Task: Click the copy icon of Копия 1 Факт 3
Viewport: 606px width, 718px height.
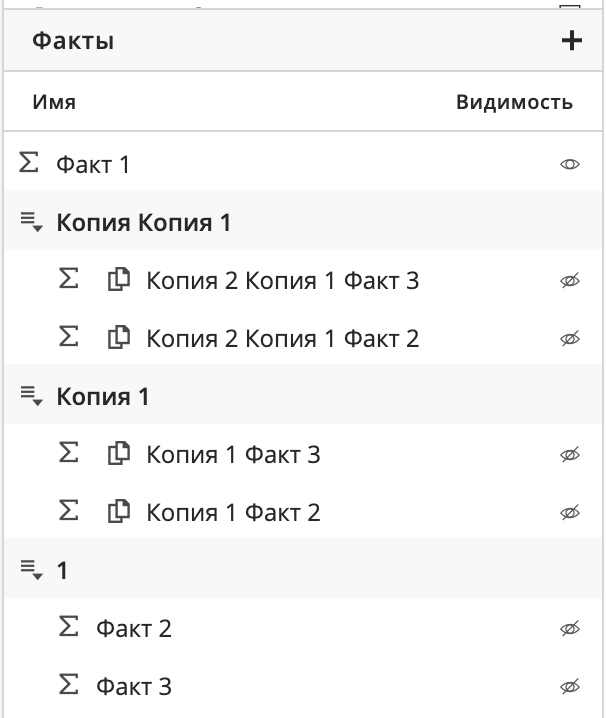Action: 119,455
